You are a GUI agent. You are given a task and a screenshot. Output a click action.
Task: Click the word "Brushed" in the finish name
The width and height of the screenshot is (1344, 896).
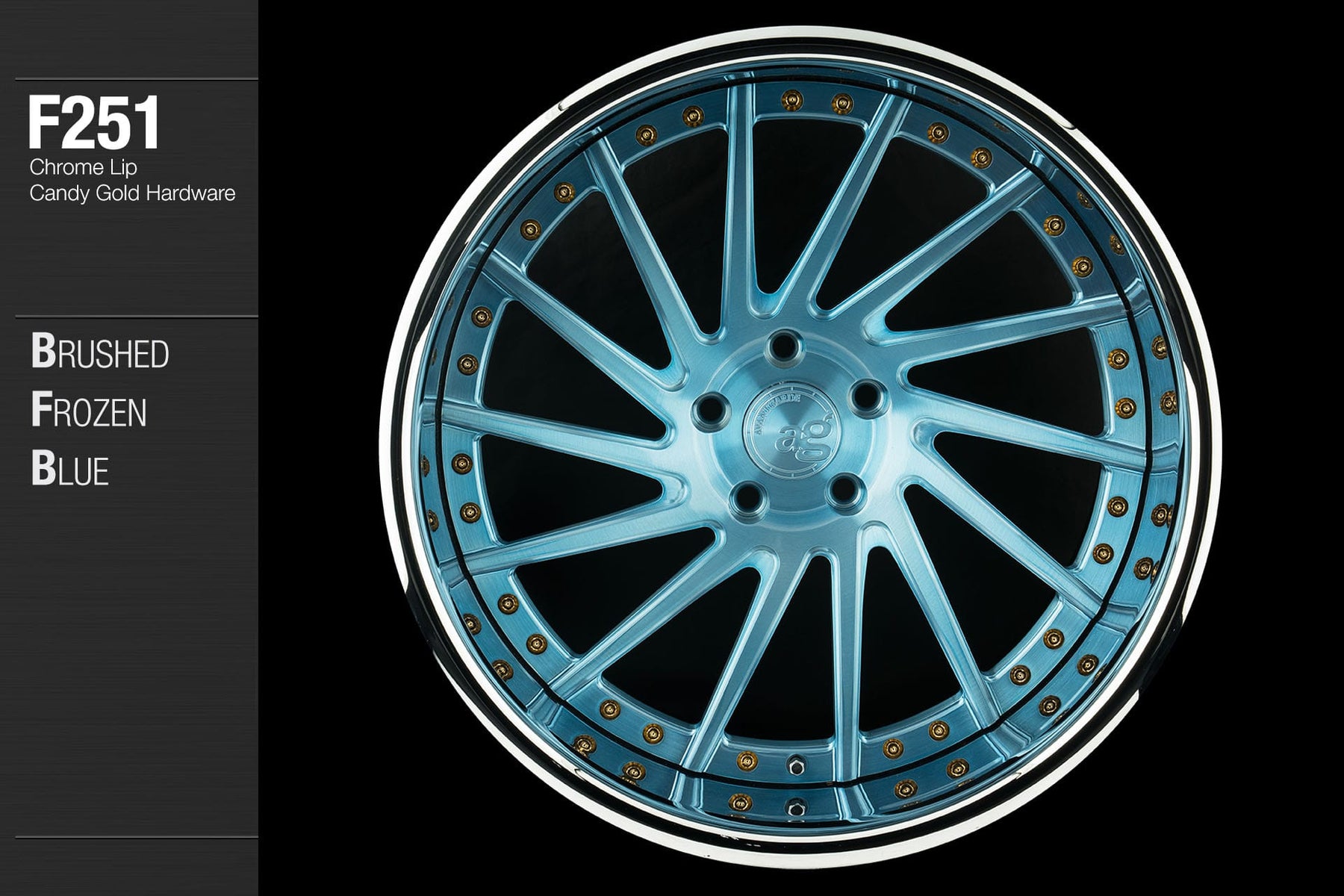[100, 353]
